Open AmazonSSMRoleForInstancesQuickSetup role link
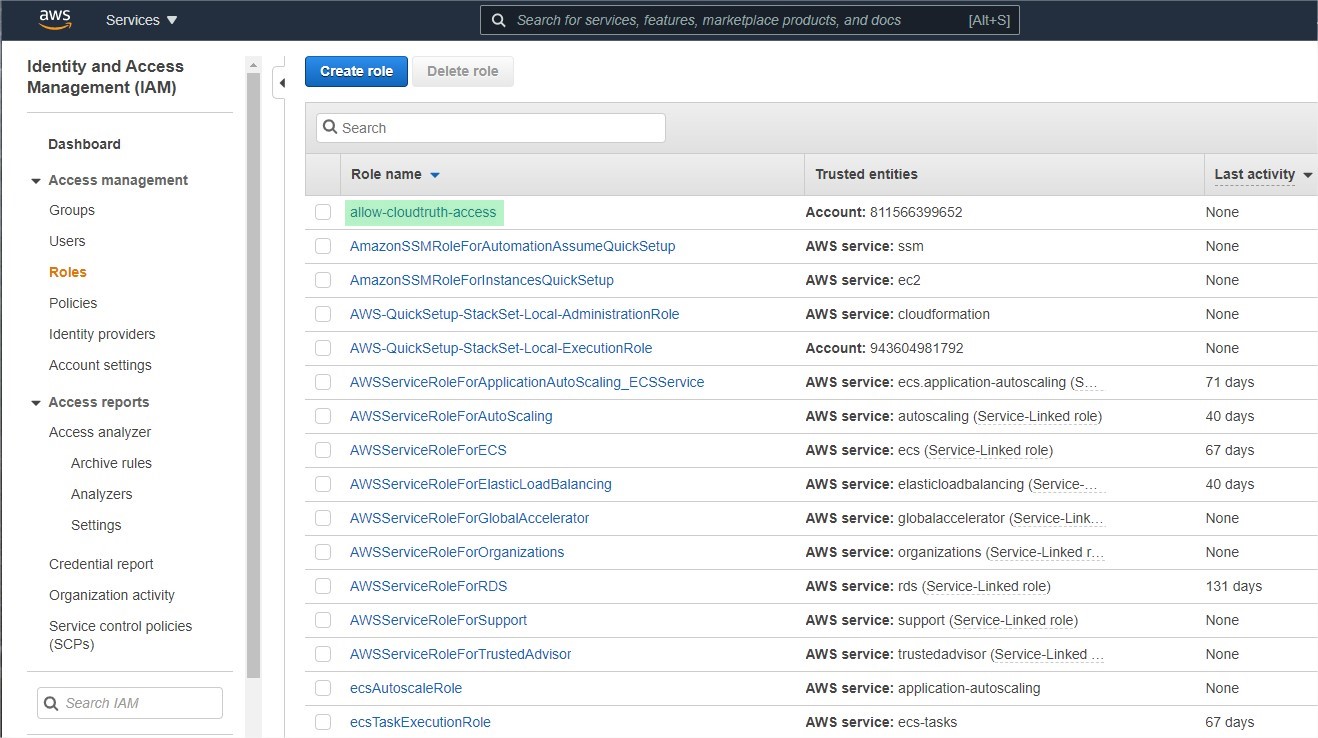 [x=482, y=280]
